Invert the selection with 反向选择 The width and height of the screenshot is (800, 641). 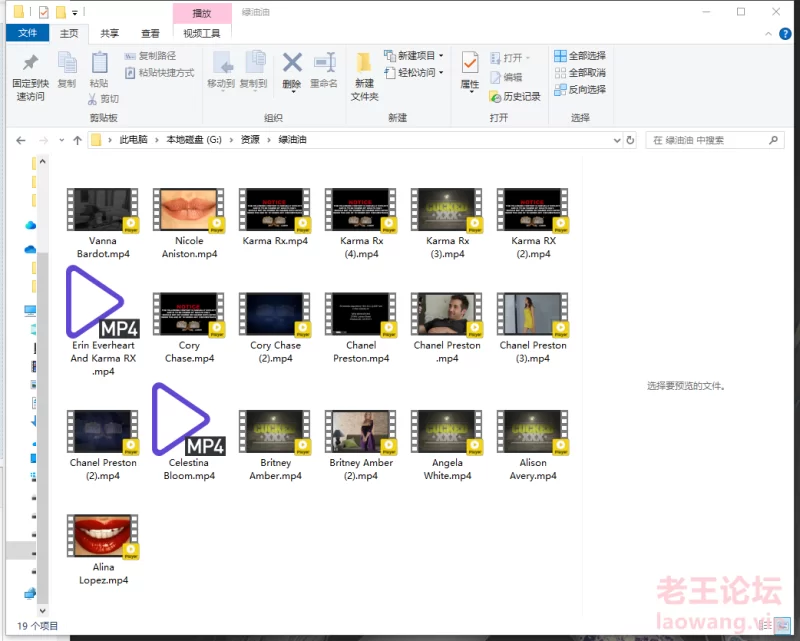pyautogui.click(x=580, y=89)
